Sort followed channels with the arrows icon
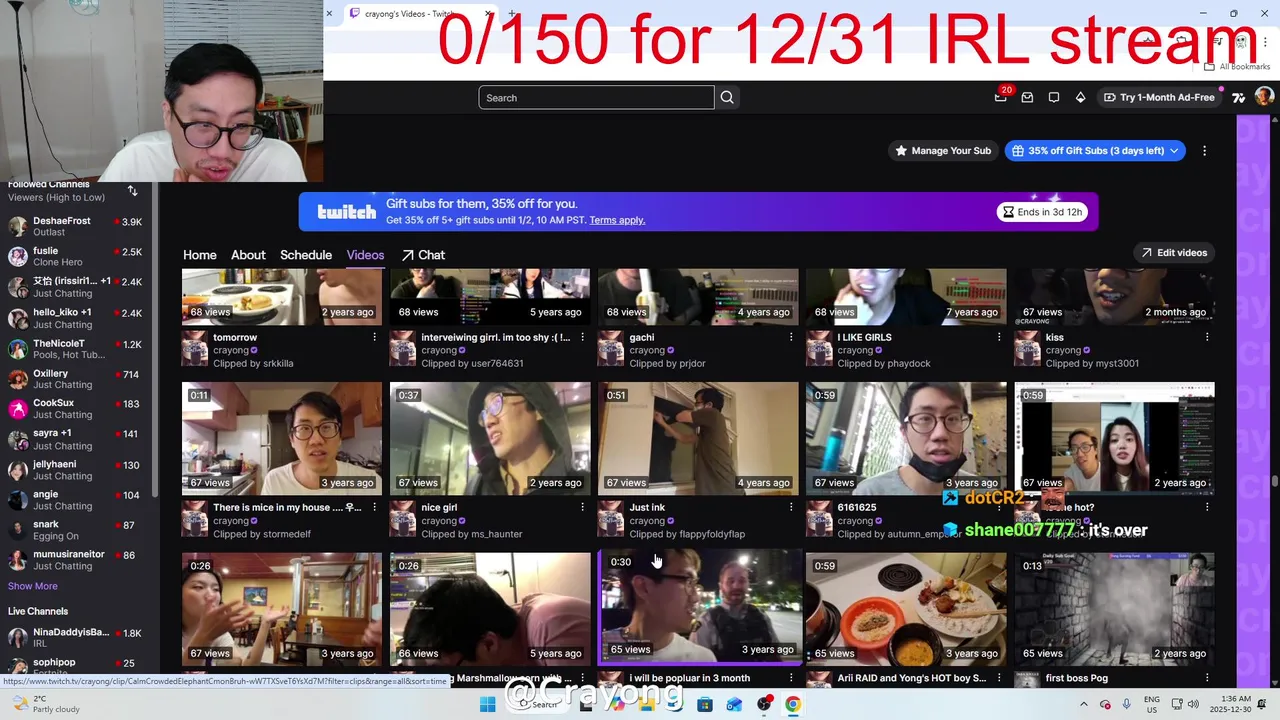 [132, 190]
